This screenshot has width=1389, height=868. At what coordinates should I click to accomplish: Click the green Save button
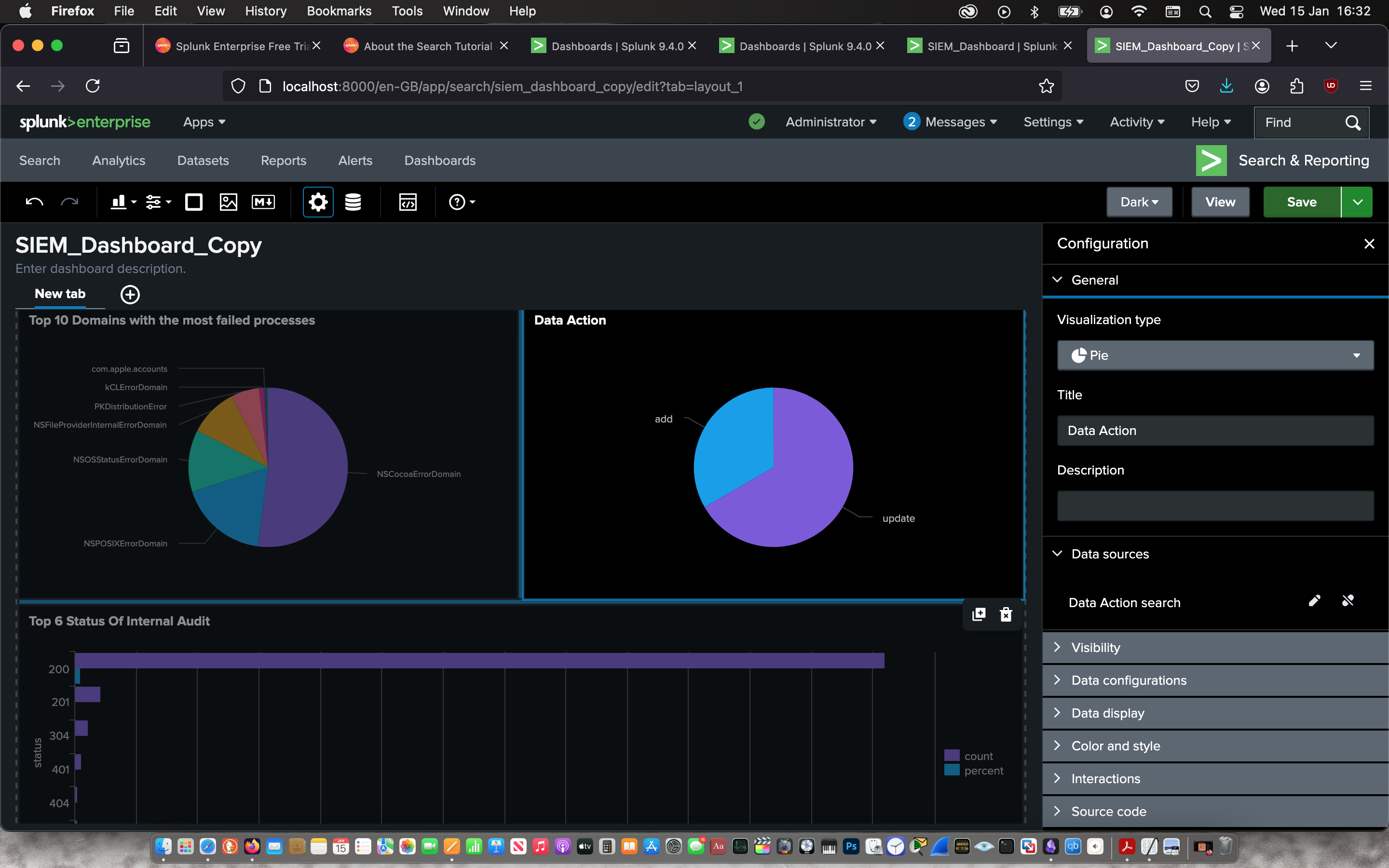tap(1301, 202)
